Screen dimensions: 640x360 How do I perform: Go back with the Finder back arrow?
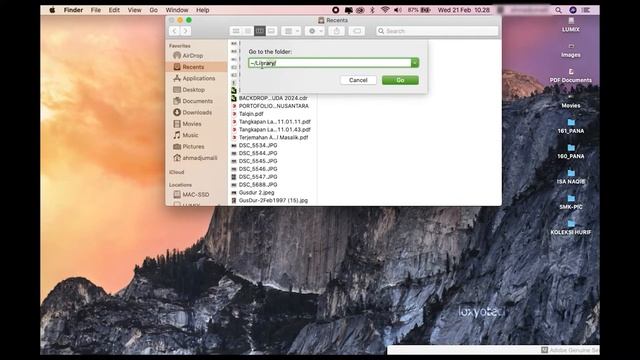point(174,31)
